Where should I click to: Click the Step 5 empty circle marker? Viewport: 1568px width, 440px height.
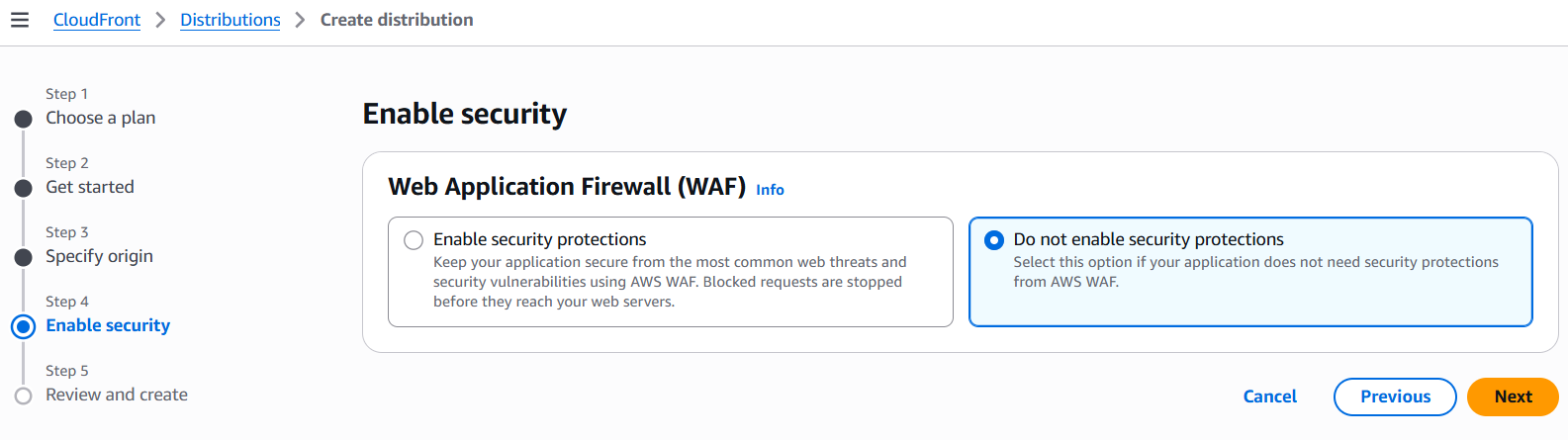click(24, 396)
